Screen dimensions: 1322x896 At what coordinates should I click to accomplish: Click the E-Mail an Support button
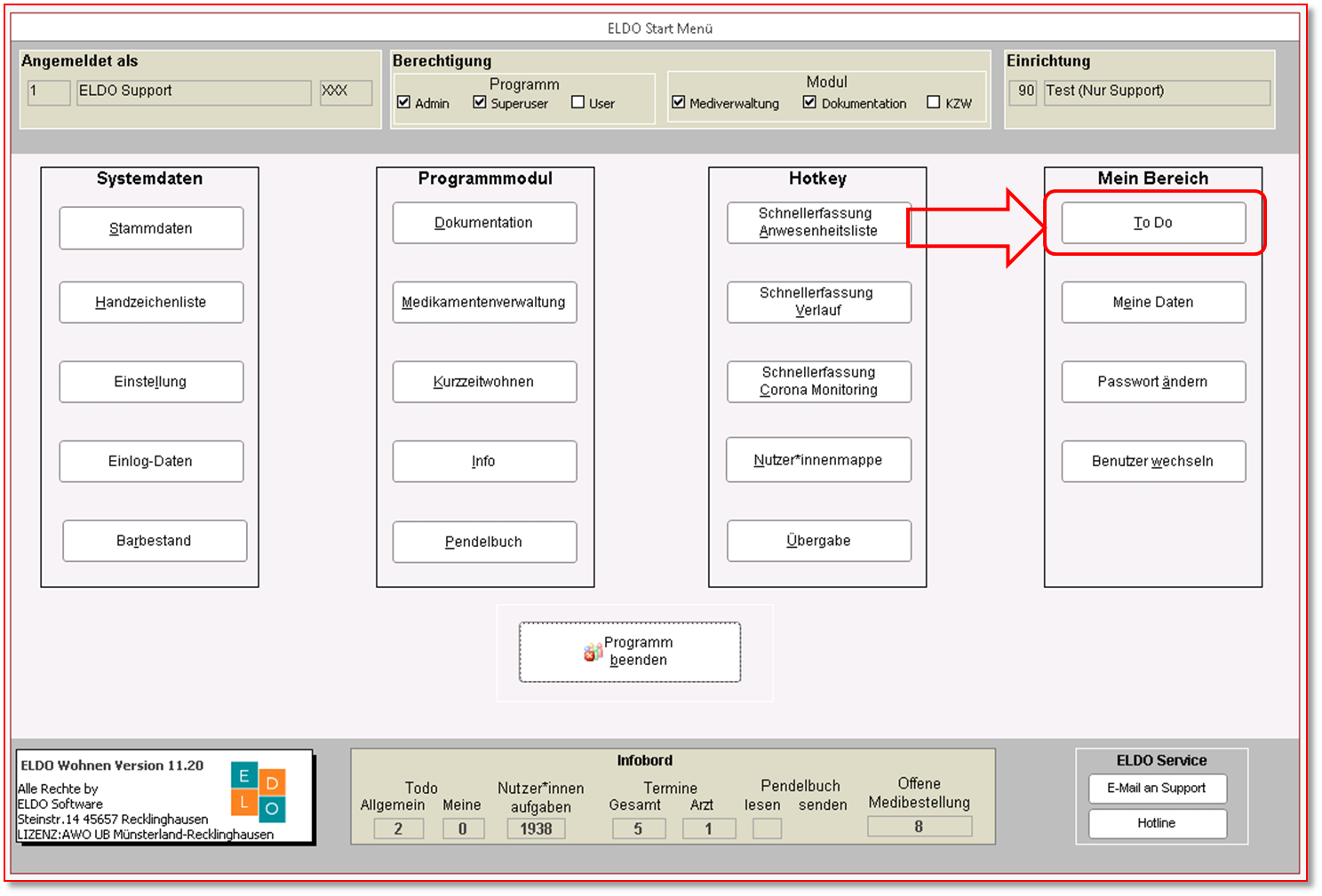[1158, 788]
